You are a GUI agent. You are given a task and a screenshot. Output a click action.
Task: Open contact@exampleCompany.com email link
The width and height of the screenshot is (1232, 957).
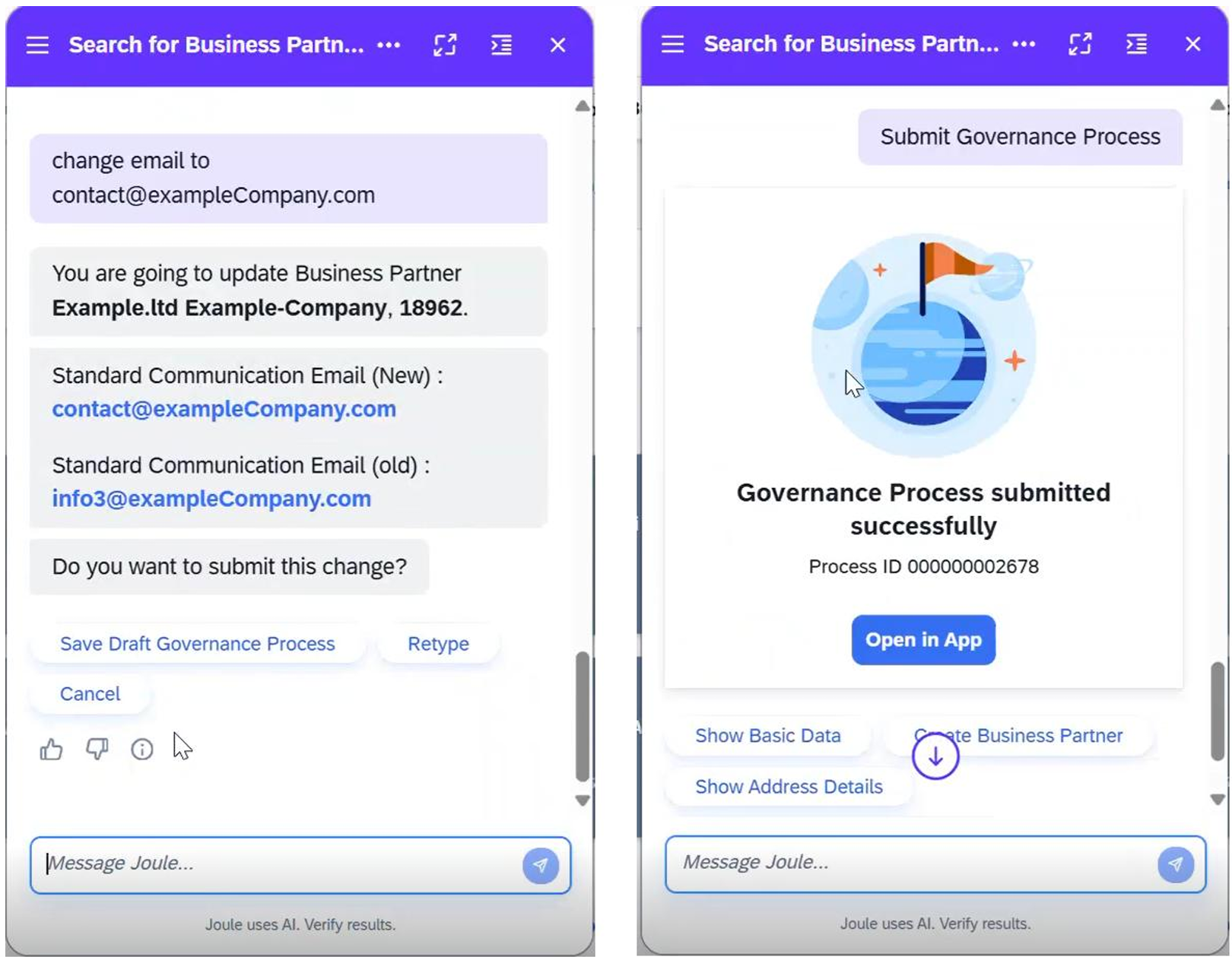click(224, 409)
